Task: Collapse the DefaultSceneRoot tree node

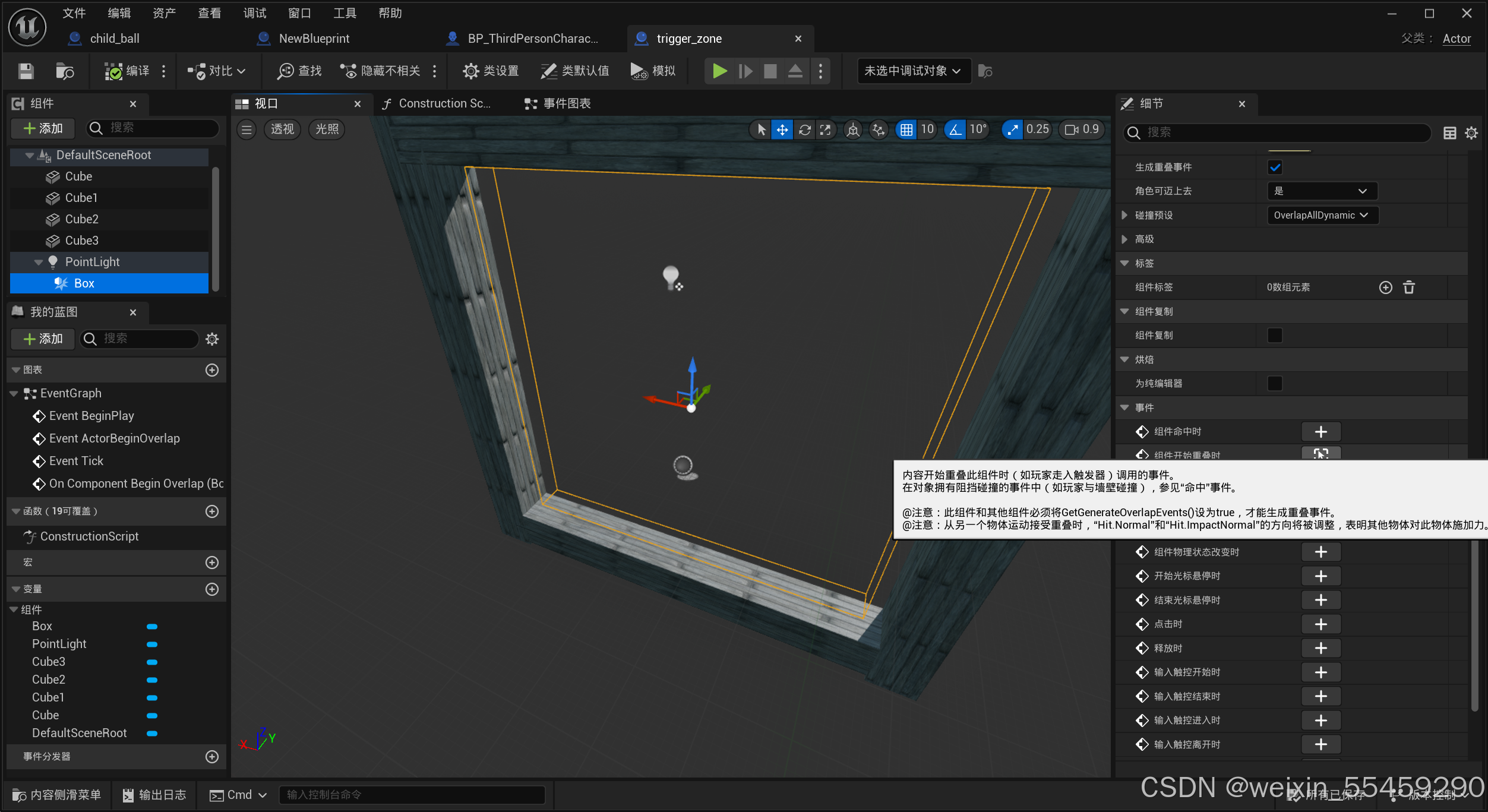Action: (x=29, y=155)
